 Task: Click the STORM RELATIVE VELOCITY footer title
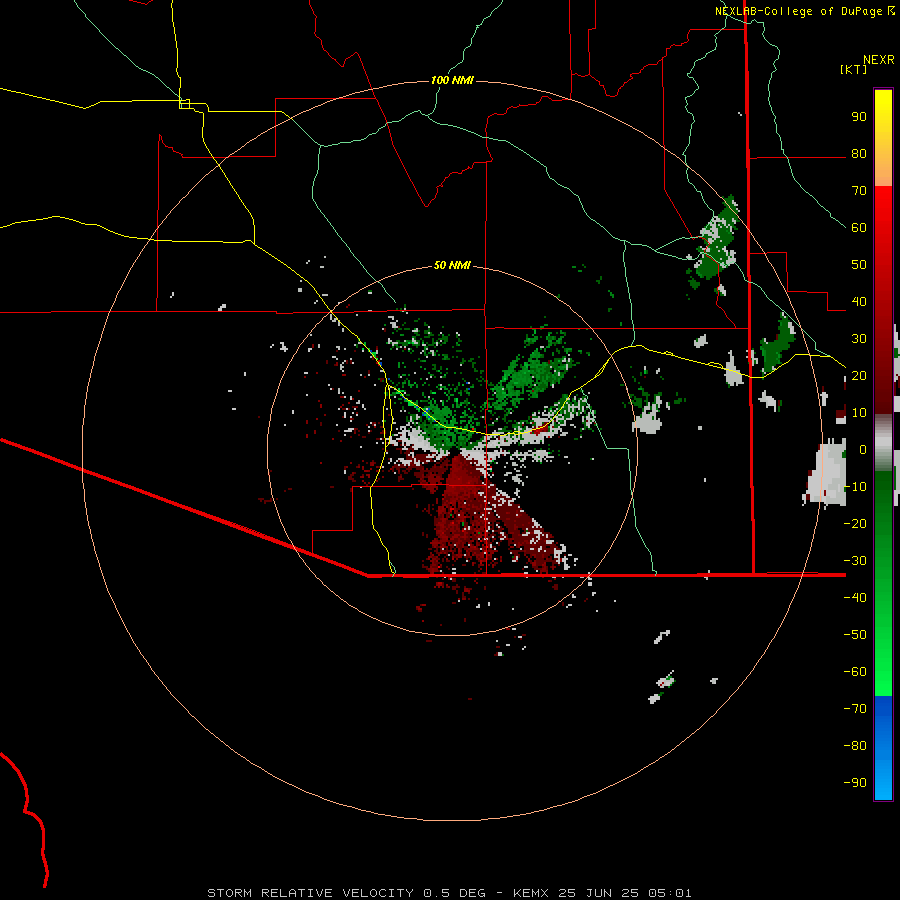pyautogui.click(x=310, y=893)
